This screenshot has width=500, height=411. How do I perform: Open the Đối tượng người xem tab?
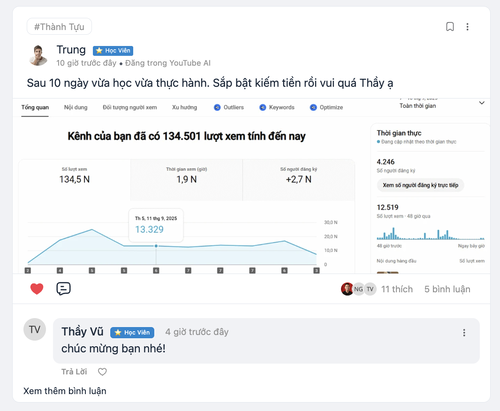click(130, 107)
